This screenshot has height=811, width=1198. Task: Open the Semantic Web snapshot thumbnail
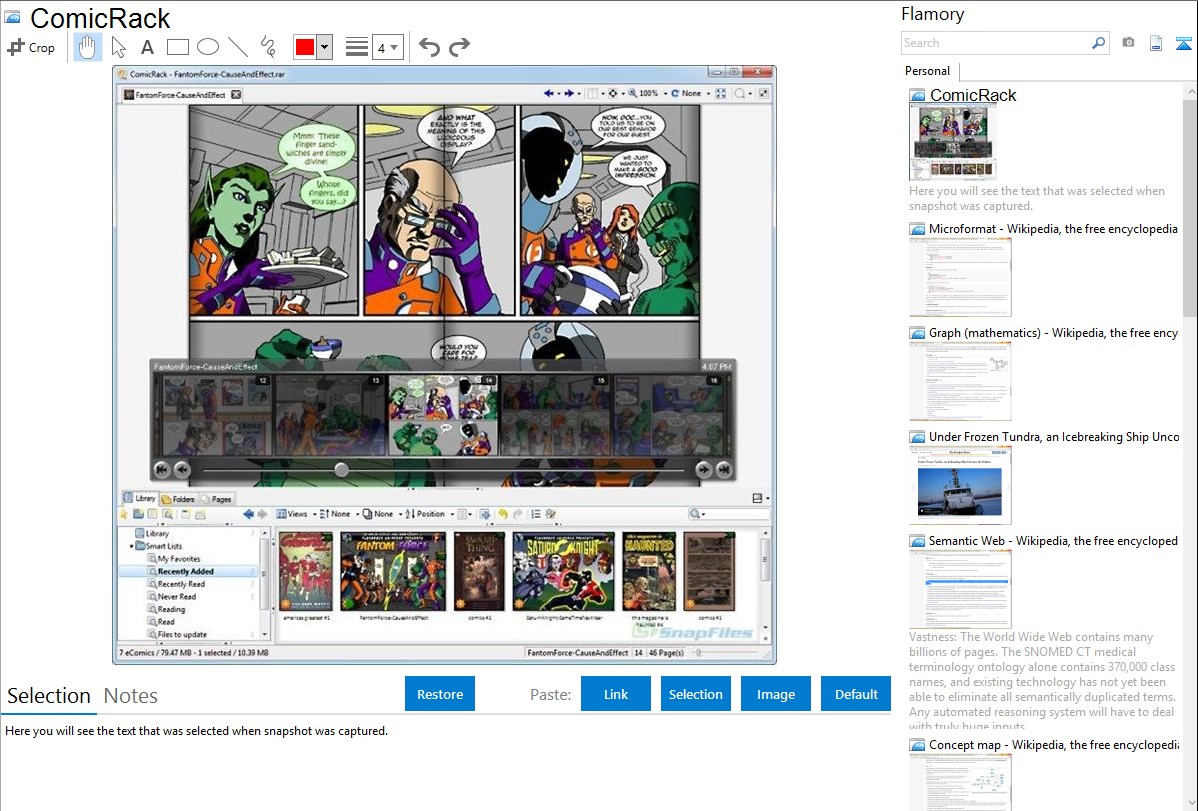pos(960,588)
